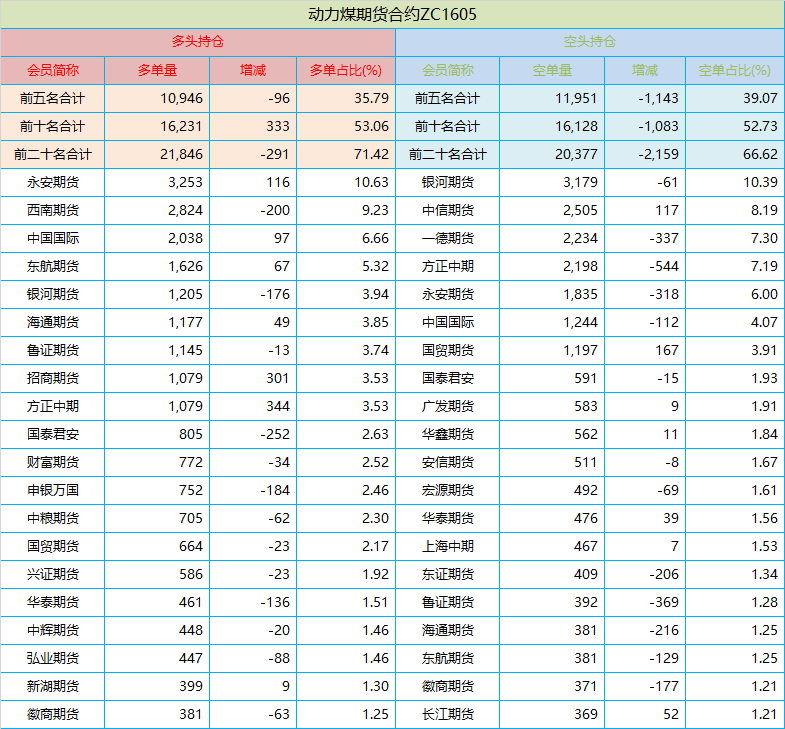785x729 pixels.
Task: Select 东证期货 member name
Action: click(448, 574)
